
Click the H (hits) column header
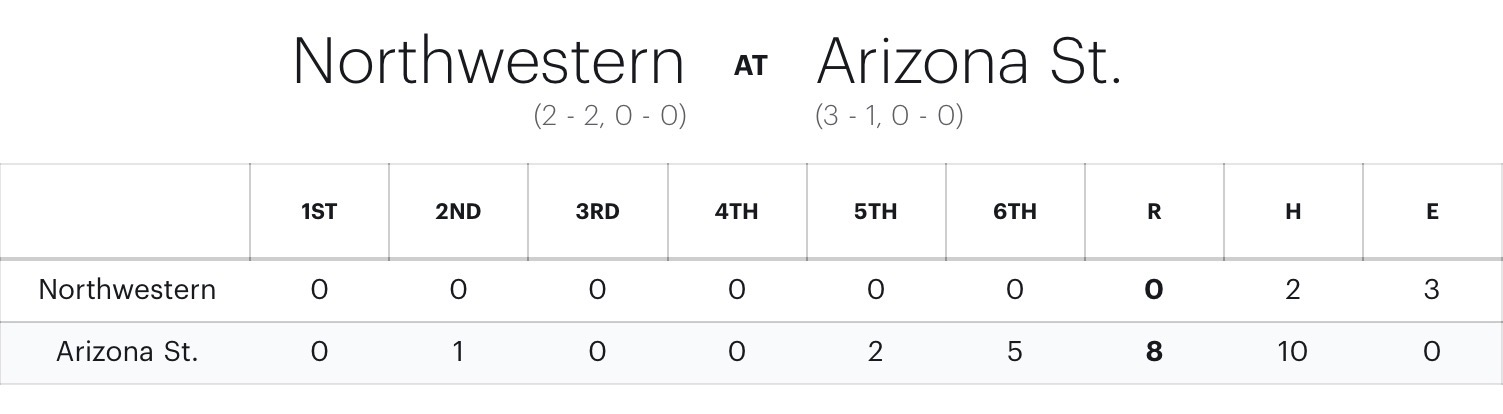click(1293, 212)
